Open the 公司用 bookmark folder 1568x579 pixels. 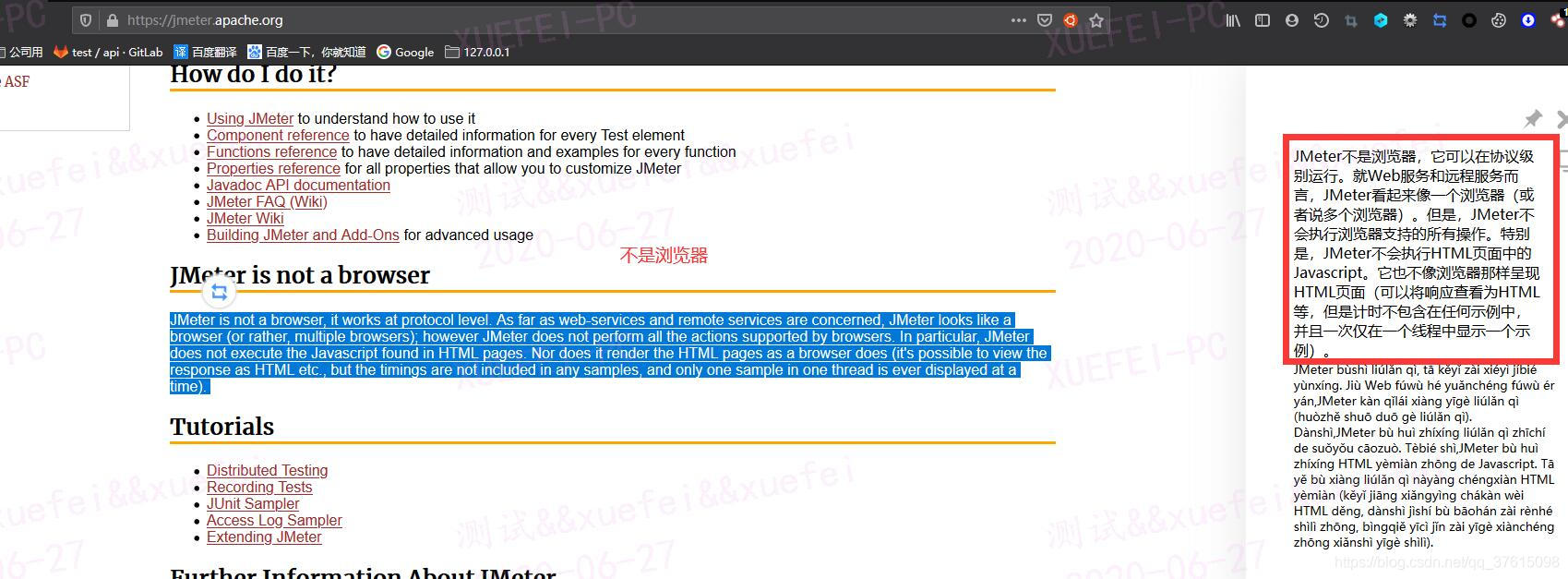[x=21, y=52]
